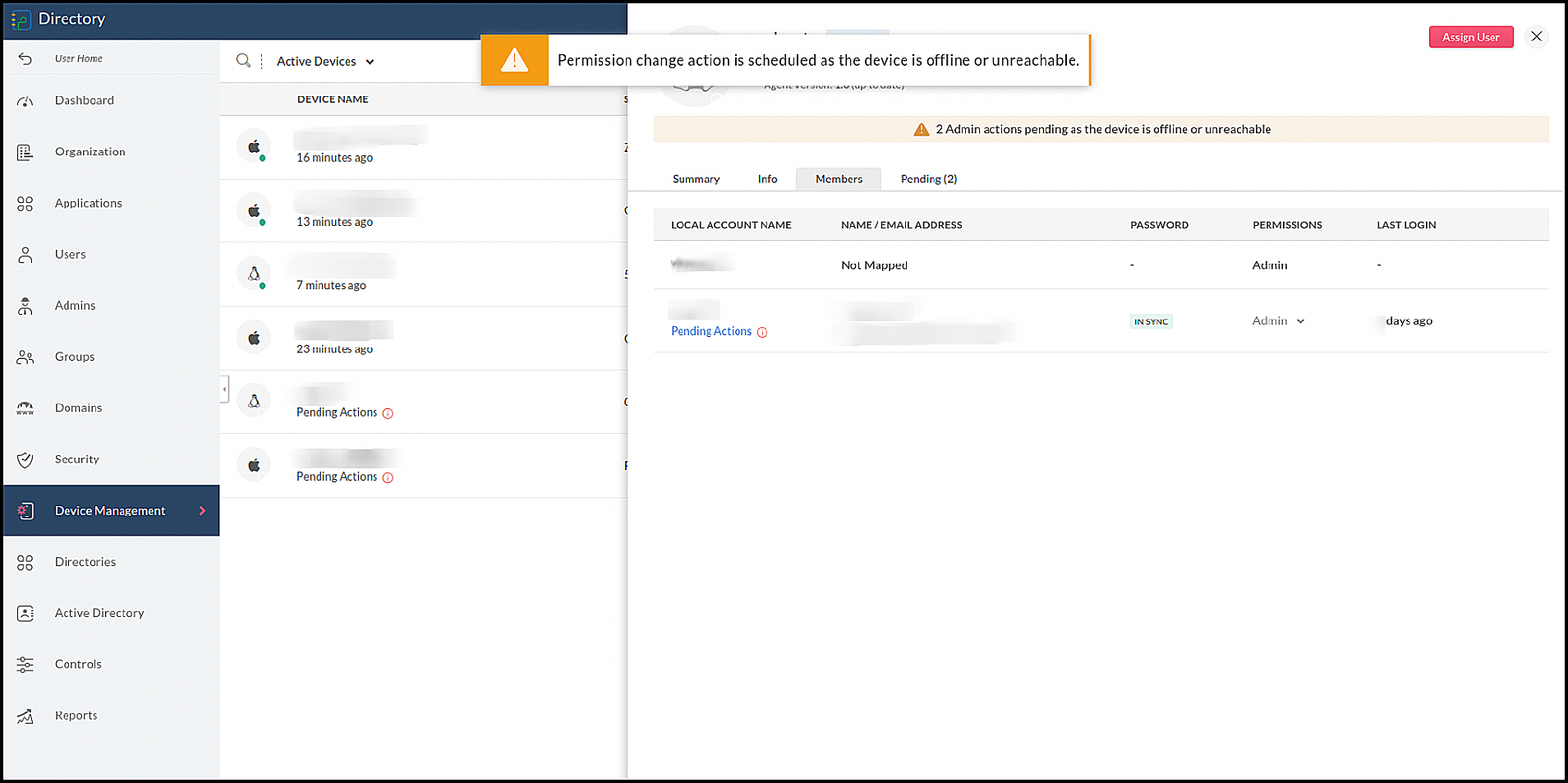Click the LAST LOGIN column header
This screenshot has height=783, width=1568.
[1406, 225]
